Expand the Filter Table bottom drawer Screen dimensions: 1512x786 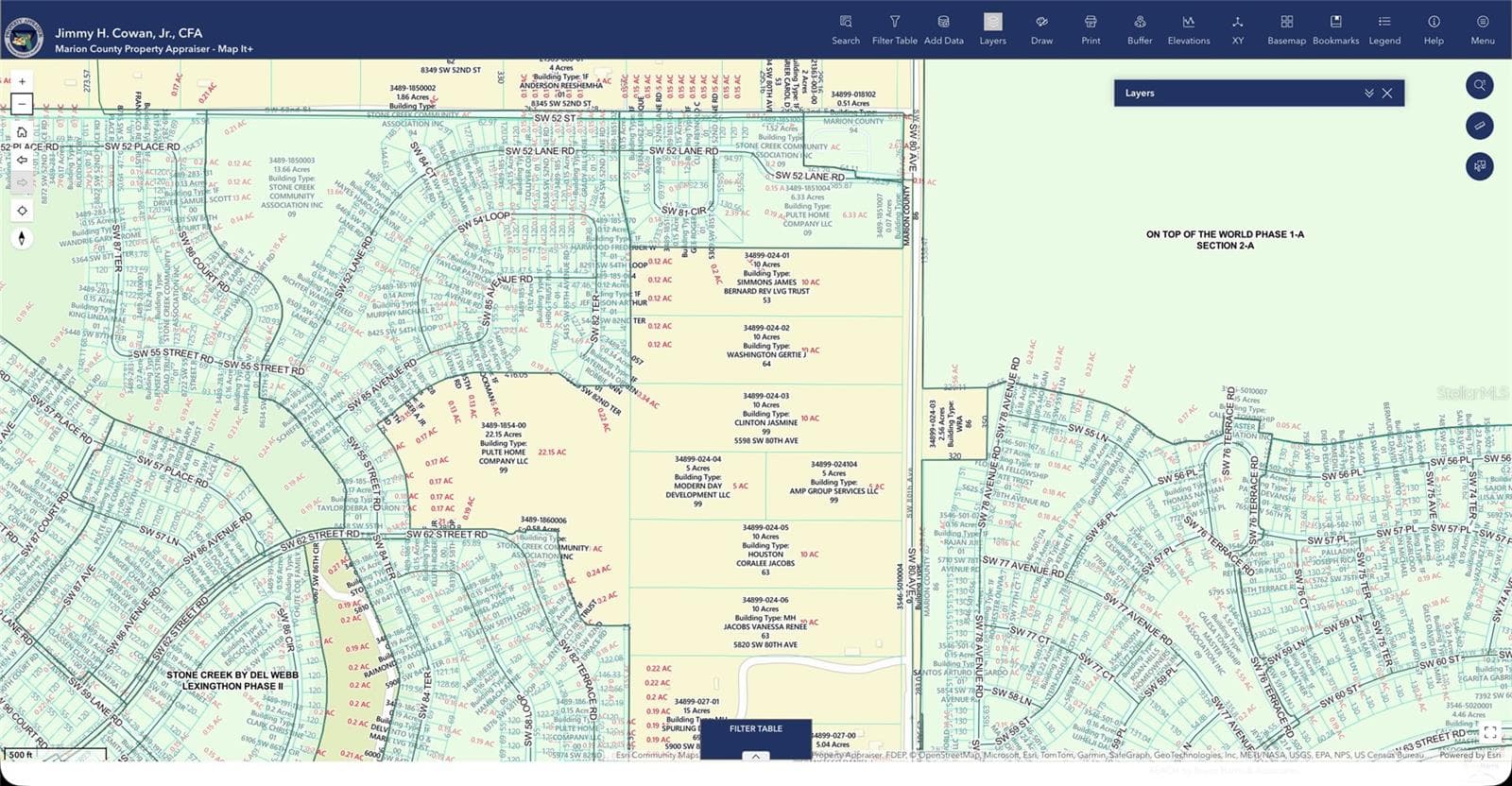(755, 756)
